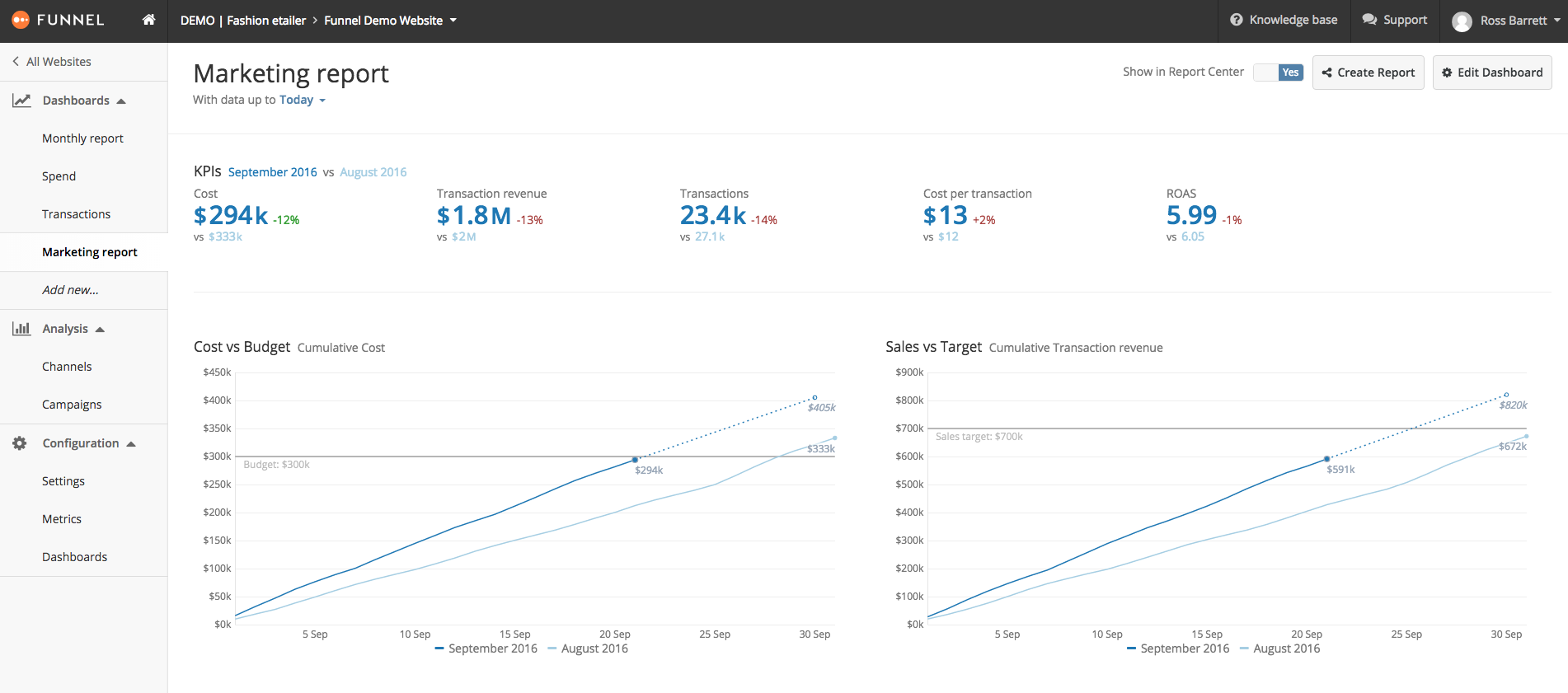Click the Create Report button
Viewport: 1568px width, 693px height.
[x=1368, y=73]
